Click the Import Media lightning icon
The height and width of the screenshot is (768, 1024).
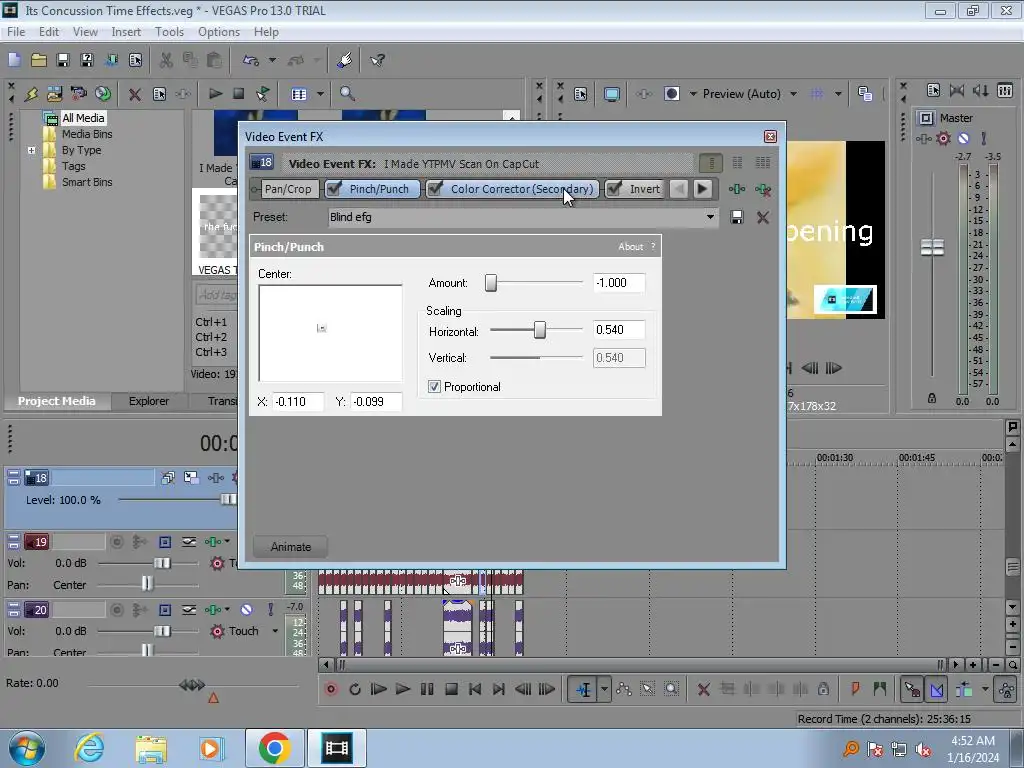click(x=31, y=94)
